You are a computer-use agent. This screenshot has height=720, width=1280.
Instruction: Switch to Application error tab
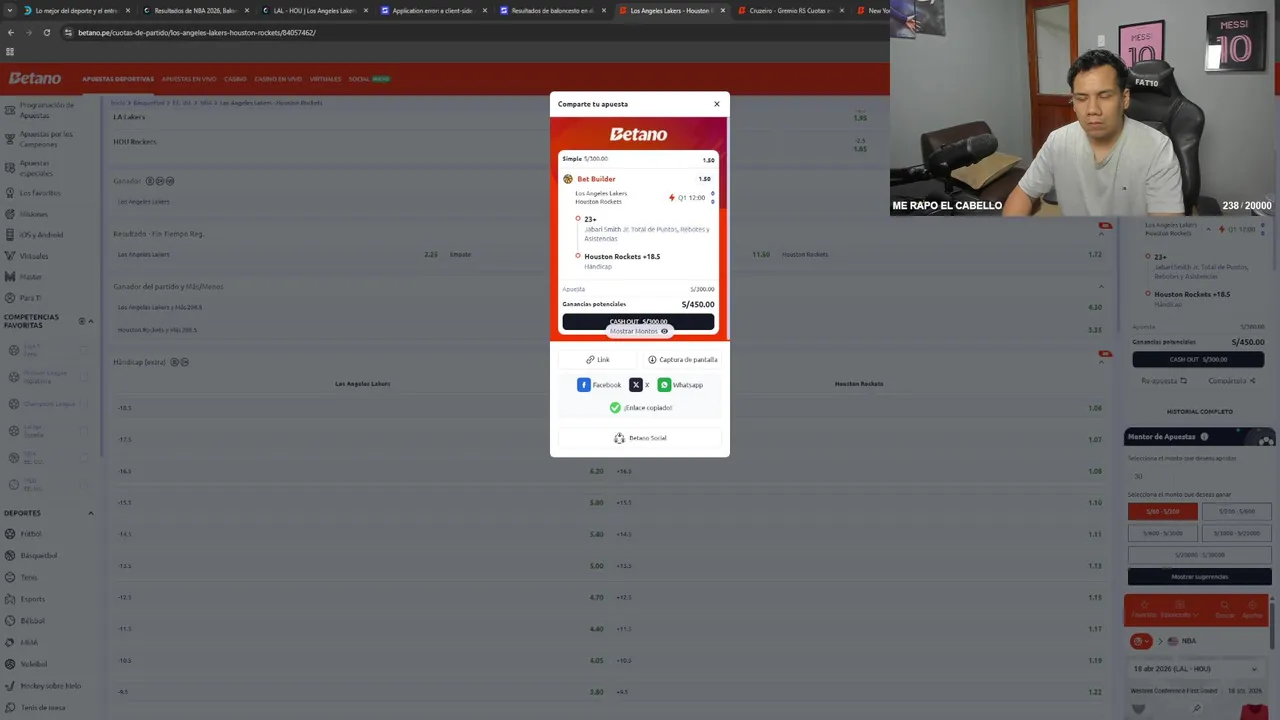click(x=431, y=10)
